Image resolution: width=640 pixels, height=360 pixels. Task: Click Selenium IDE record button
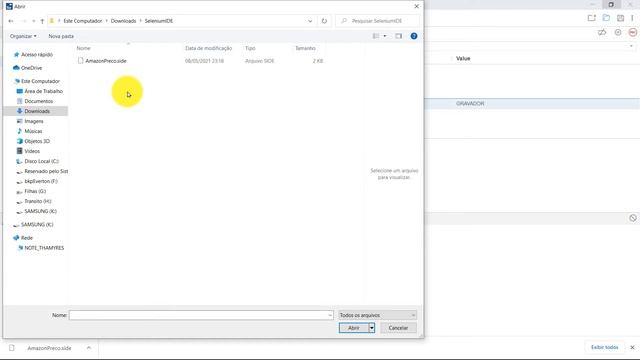633,32
